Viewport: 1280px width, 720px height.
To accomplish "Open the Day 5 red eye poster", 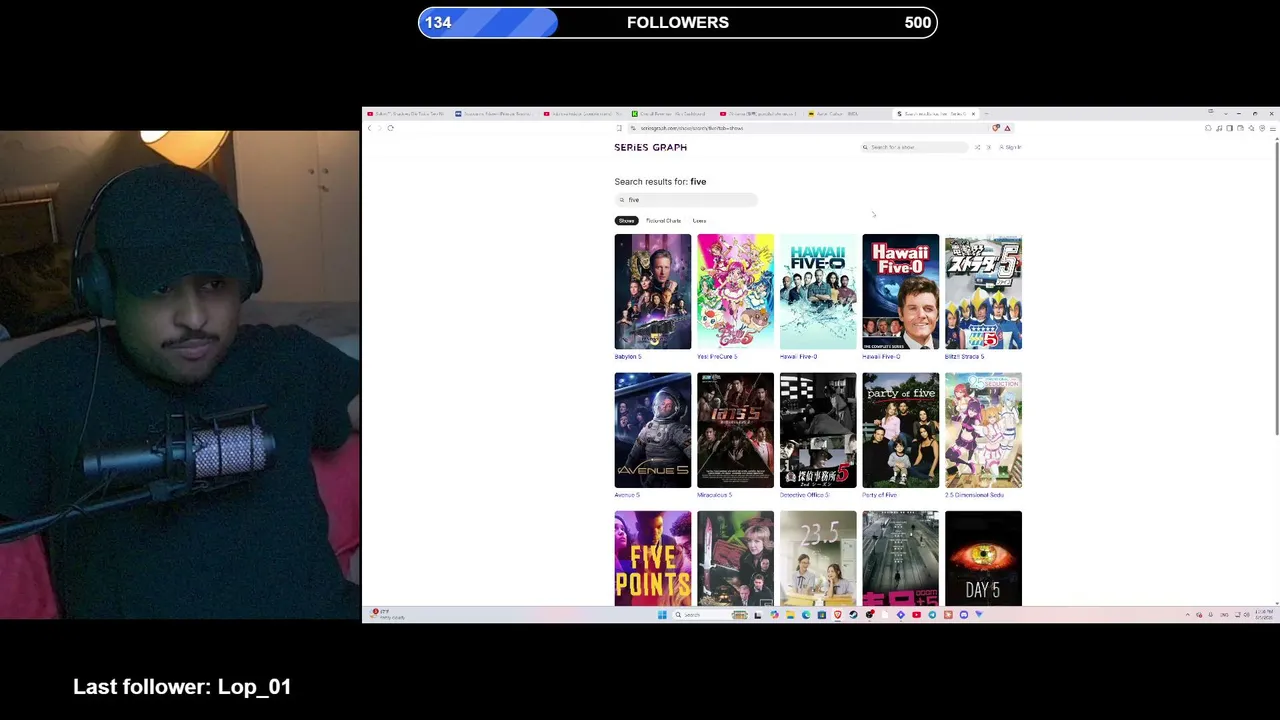I will coord(983,558).
